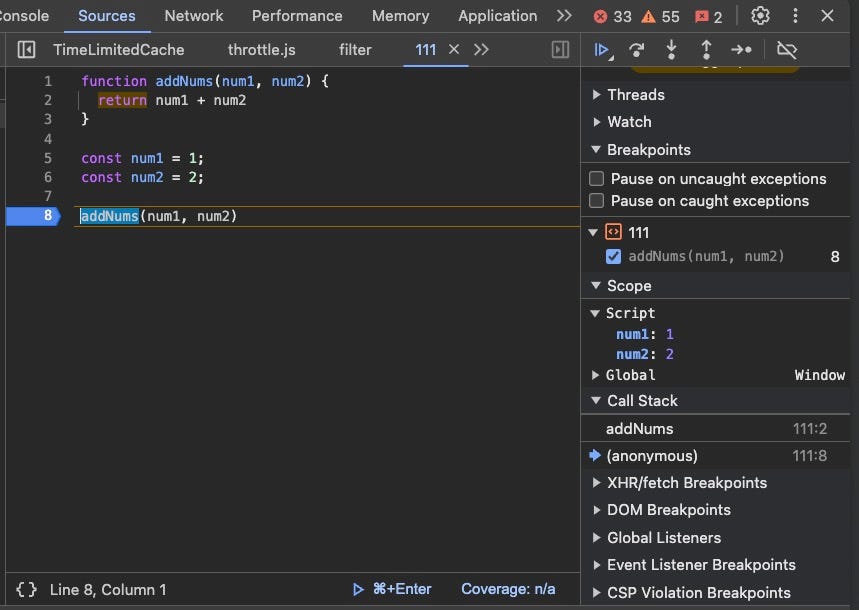Expand the Threads section
The image size is (859, 610).
point(596,94)
